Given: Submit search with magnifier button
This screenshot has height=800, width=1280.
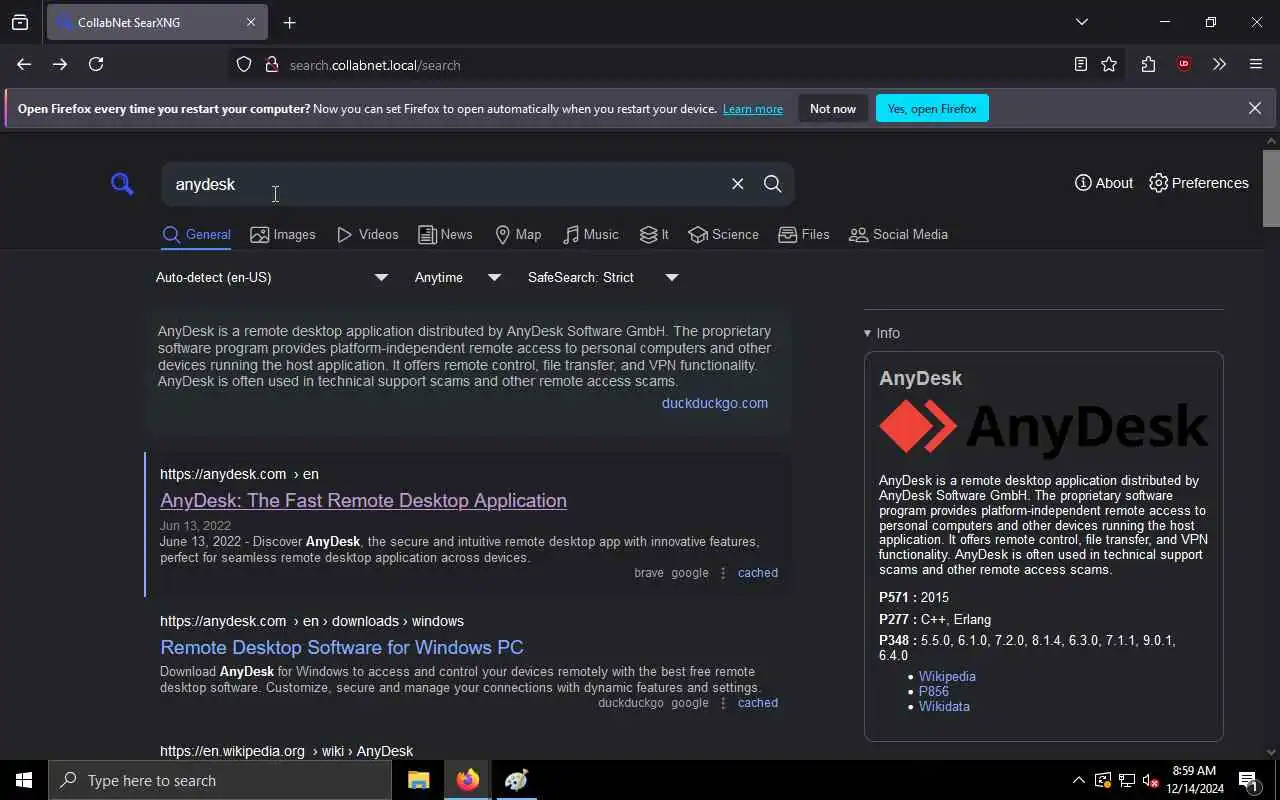Looking at the screenshot, I should point(773,184).
